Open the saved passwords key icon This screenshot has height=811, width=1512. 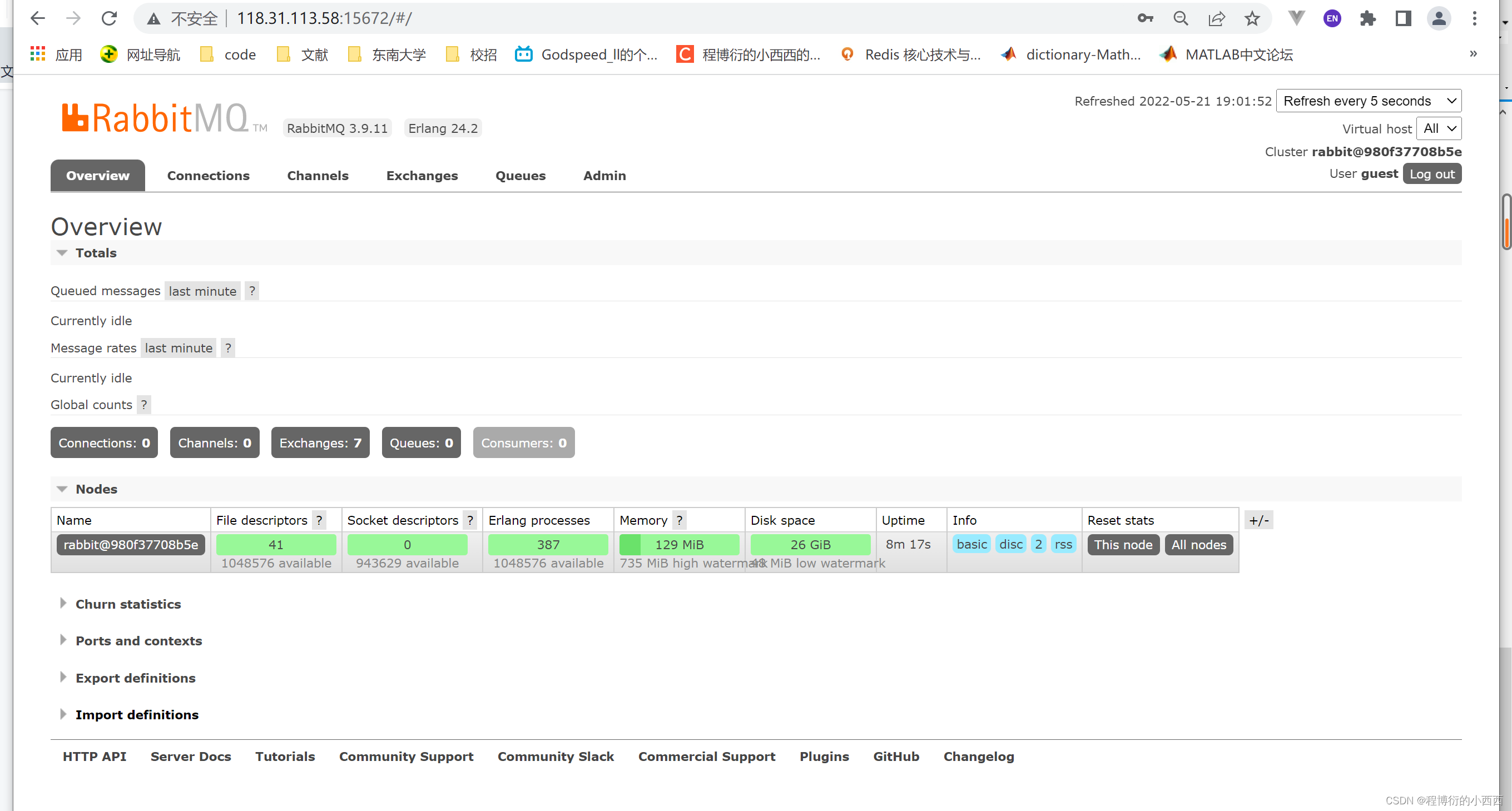pos(1145,19)
